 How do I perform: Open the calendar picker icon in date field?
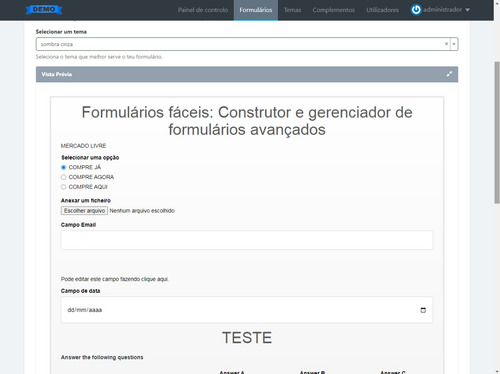click(x=423, y=310)
